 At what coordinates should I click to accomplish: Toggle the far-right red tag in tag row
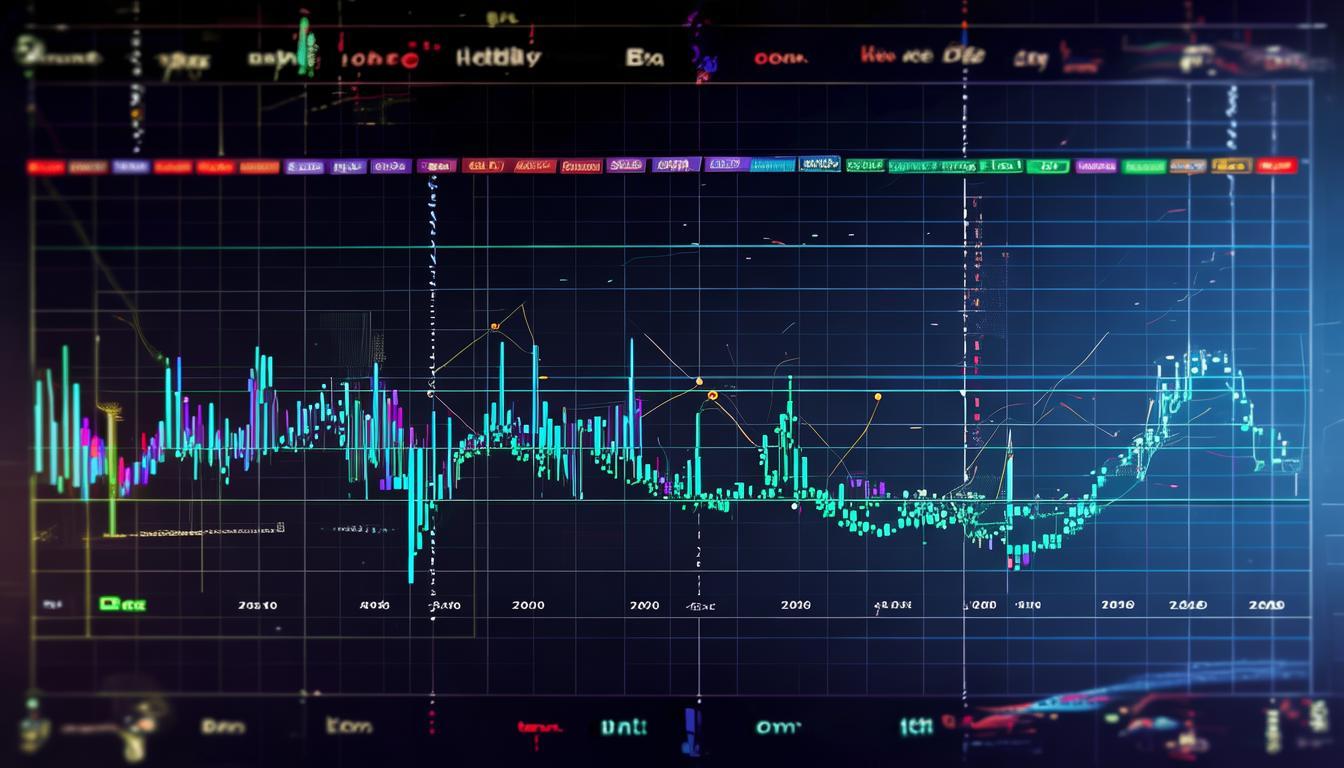point(1276,166)
